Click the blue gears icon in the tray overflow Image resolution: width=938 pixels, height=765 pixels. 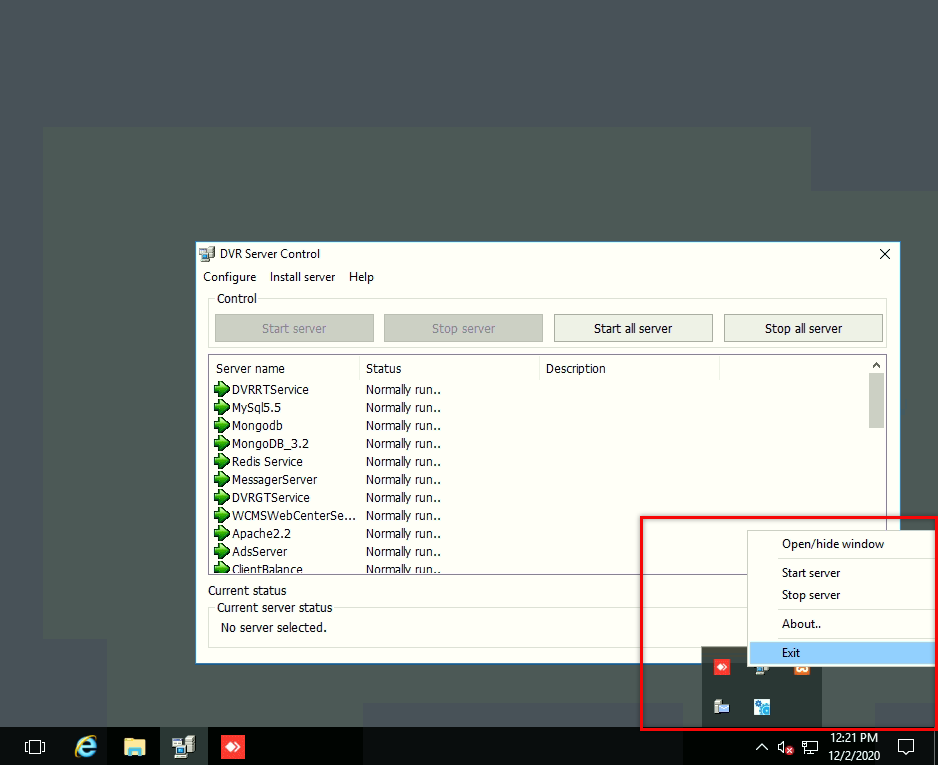762,708
